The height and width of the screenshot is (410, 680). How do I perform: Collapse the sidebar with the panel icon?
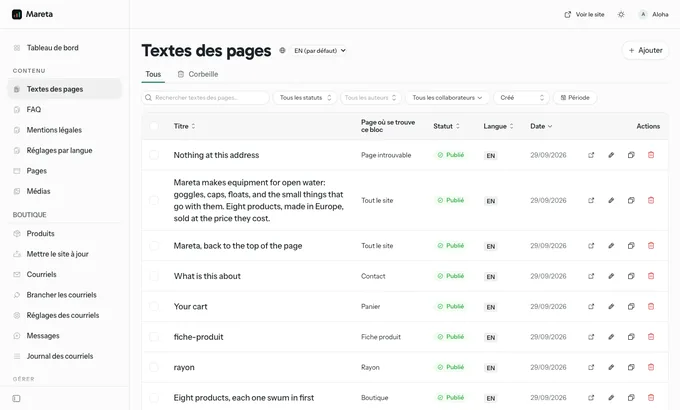[x=16, y=398]
